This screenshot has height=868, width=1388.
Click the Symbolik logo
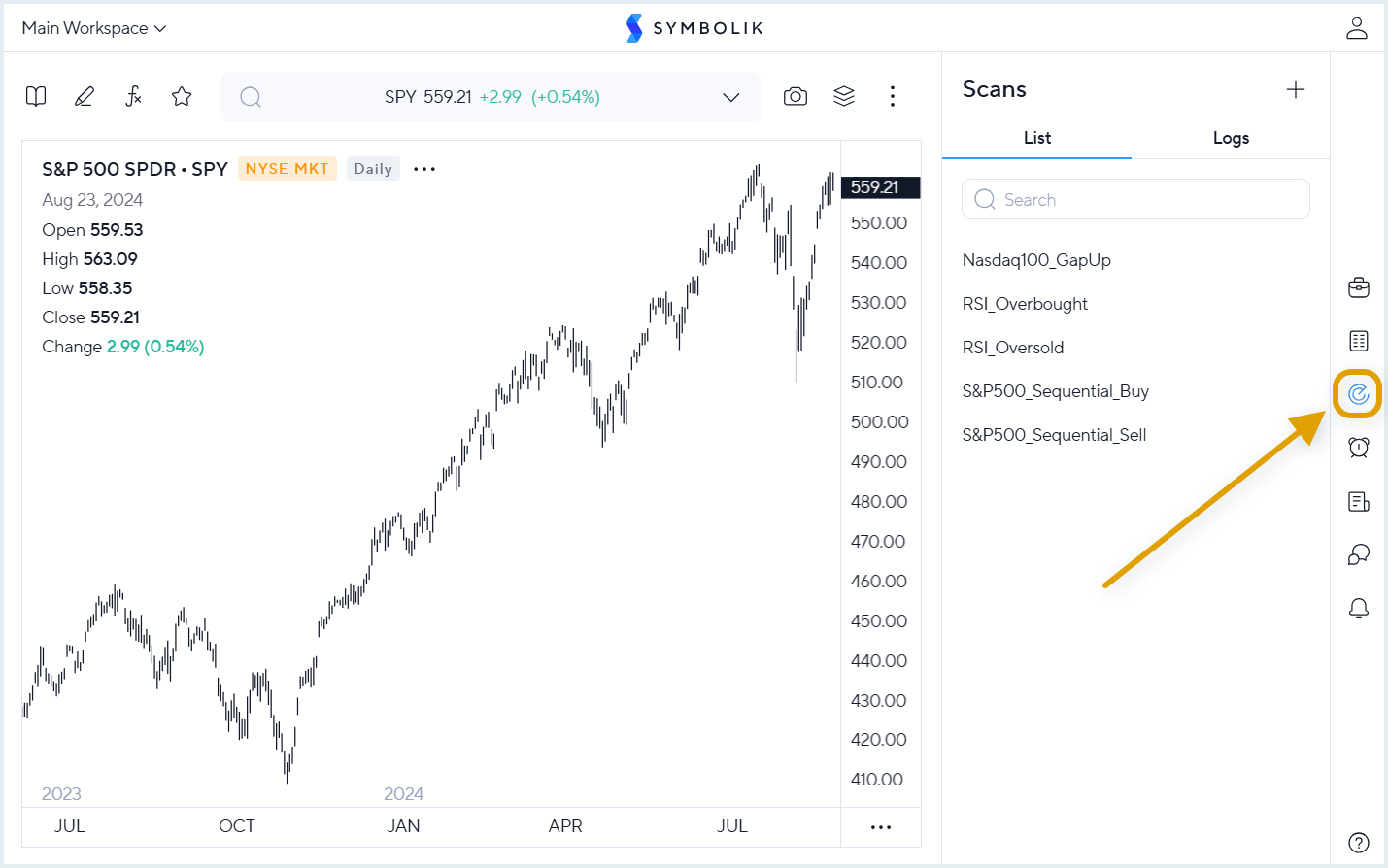[694, 28]
